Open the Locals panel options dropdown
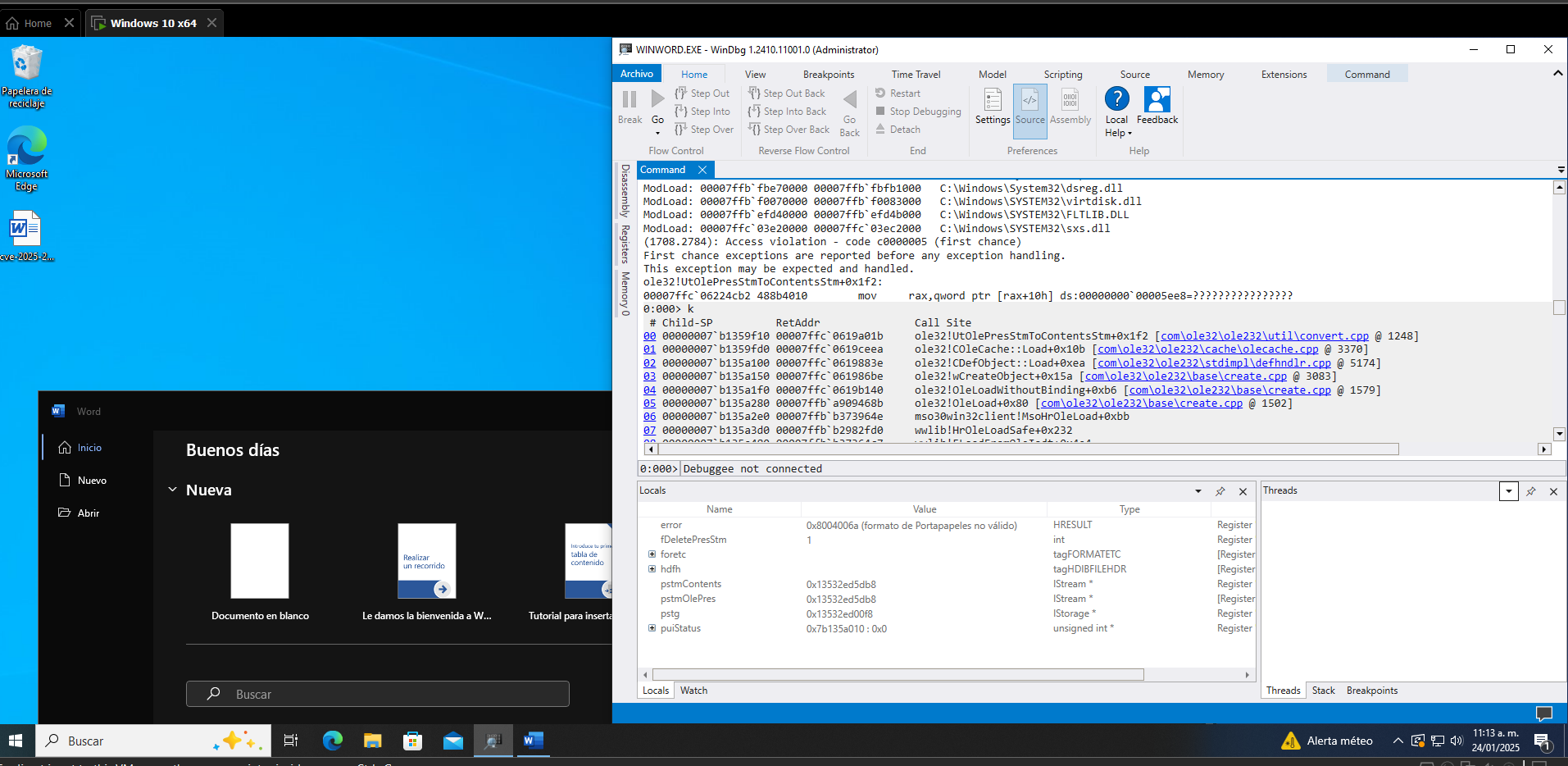Image resolution: width=1568 pixels, height=766 pixels. (1198, 491)
